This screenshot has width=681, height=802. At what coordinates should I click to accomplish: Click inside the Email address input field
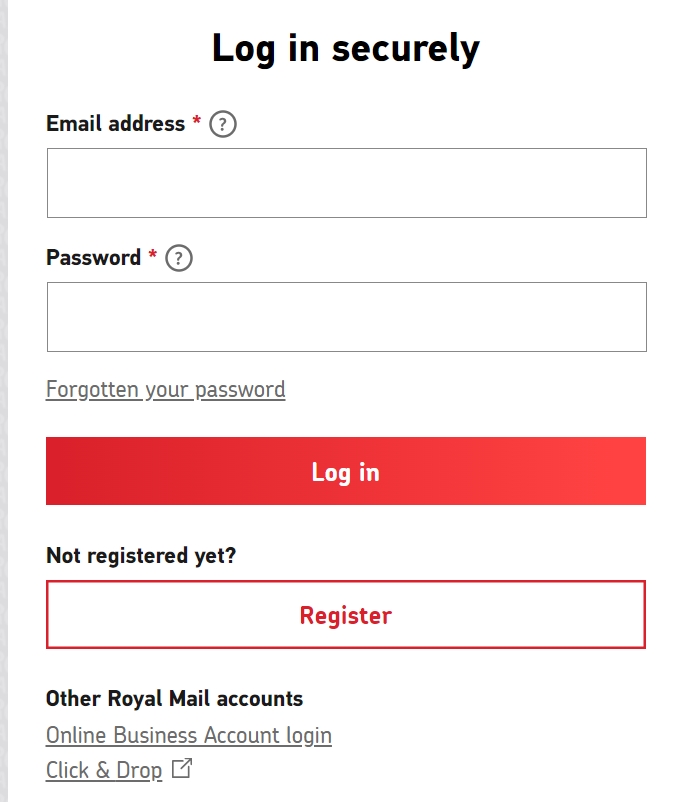[x=345, y=182]
